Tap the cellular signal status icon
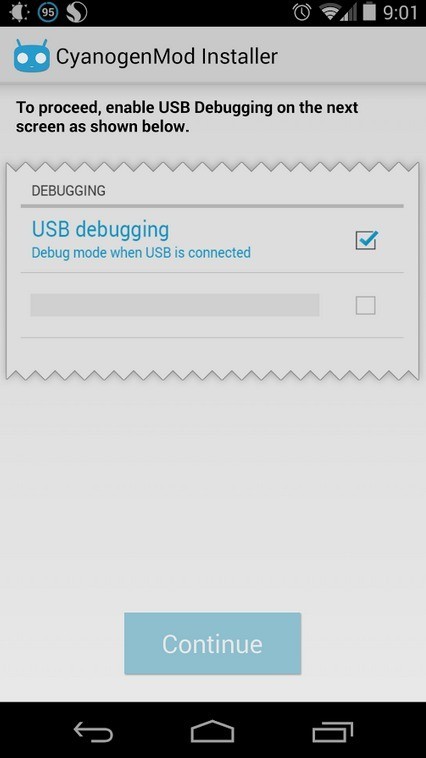Viewport: 426px width, 758px height. click(349, 13)
